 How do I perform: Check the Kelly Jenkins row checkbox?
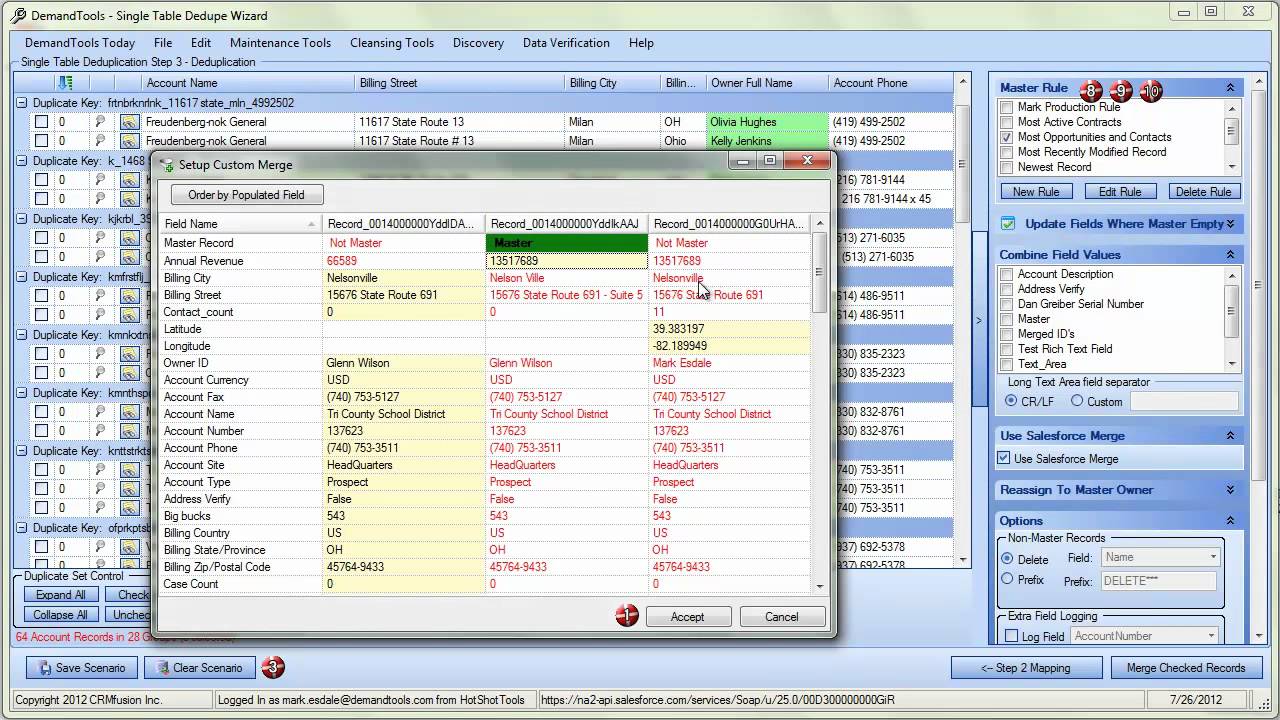41,141
